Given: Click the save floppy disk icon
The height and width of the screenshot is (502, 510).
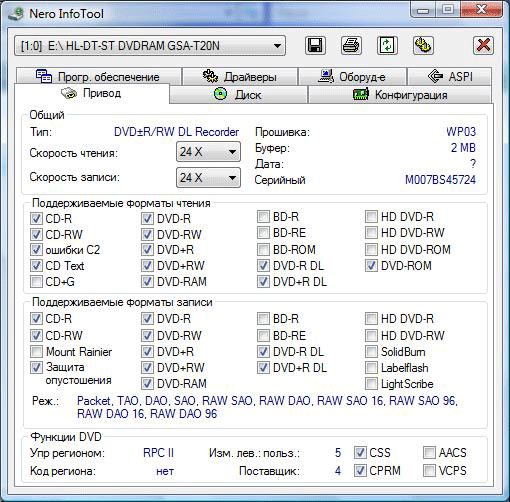Looking at the screenshot, I should (315, 45).
